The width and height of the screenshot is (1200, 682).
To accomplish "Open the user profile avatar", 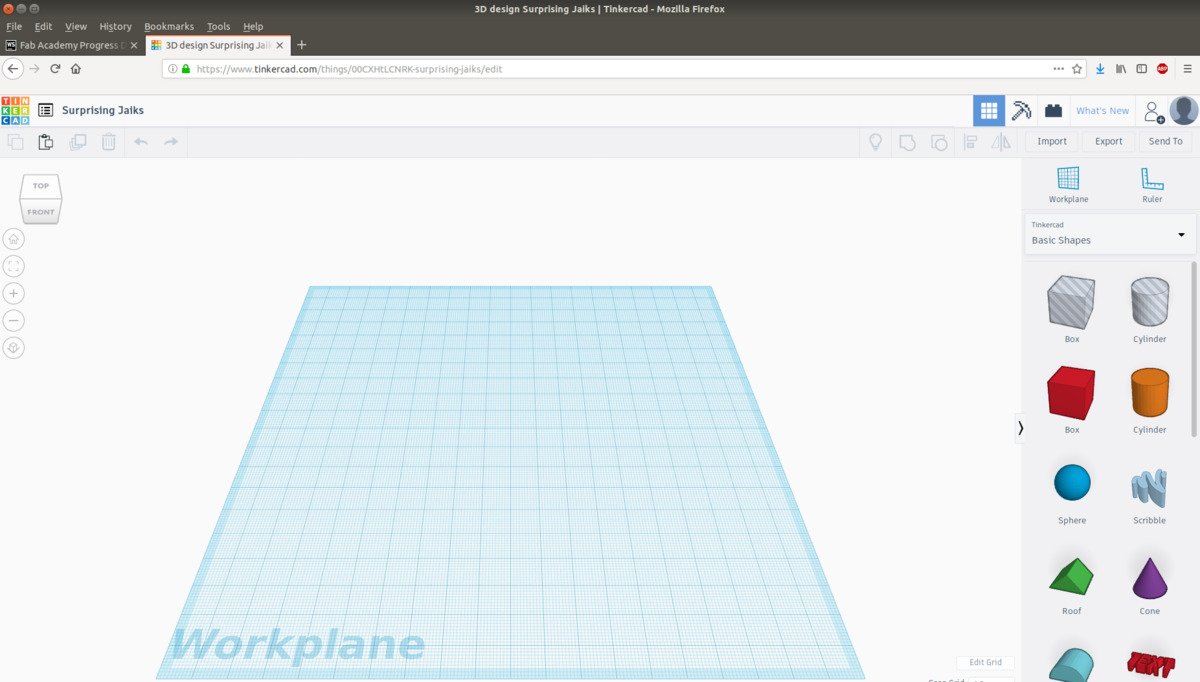I will tap(1184, 111).
